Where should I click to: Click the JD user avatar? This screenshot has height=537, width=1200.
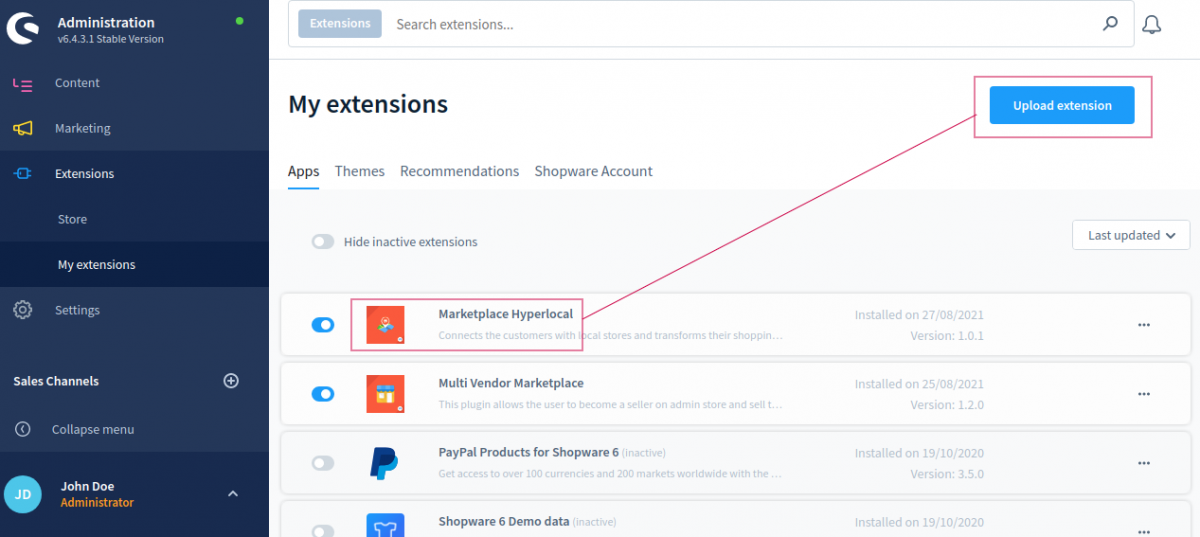(23, 494)
